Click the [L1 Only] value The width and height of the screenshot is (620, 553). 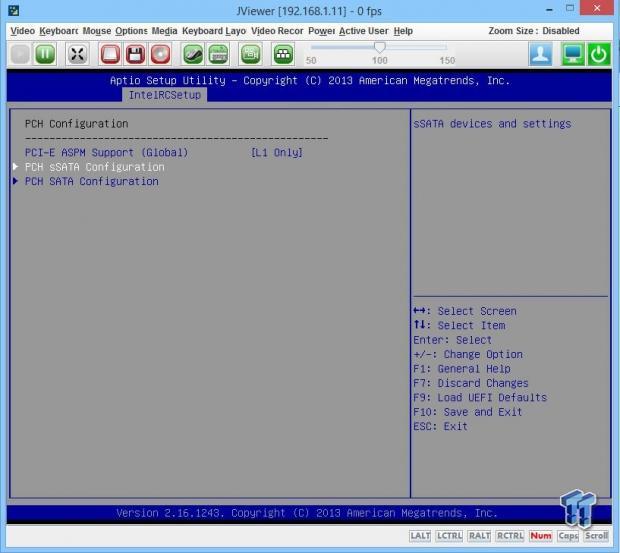(277, 153)
